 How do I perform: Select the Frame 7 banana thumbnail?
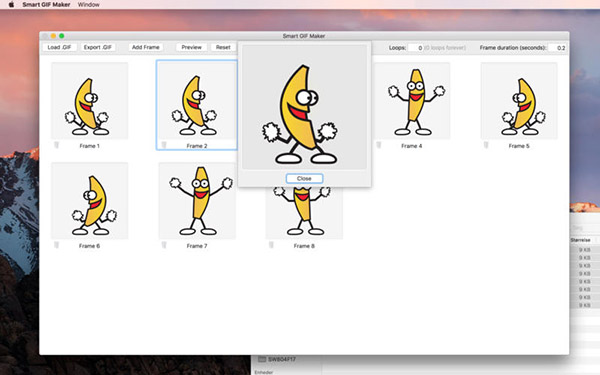coord(197,201)
